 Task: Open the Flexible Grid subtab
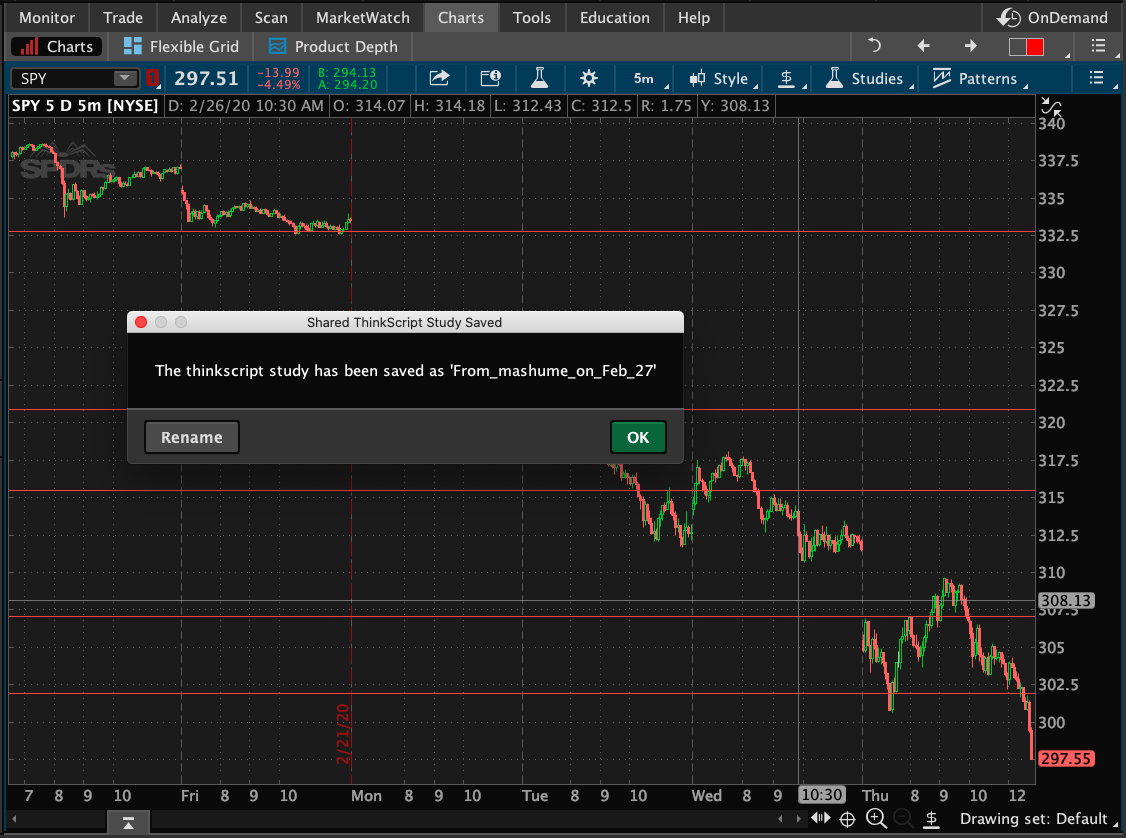tap(181, 46)
